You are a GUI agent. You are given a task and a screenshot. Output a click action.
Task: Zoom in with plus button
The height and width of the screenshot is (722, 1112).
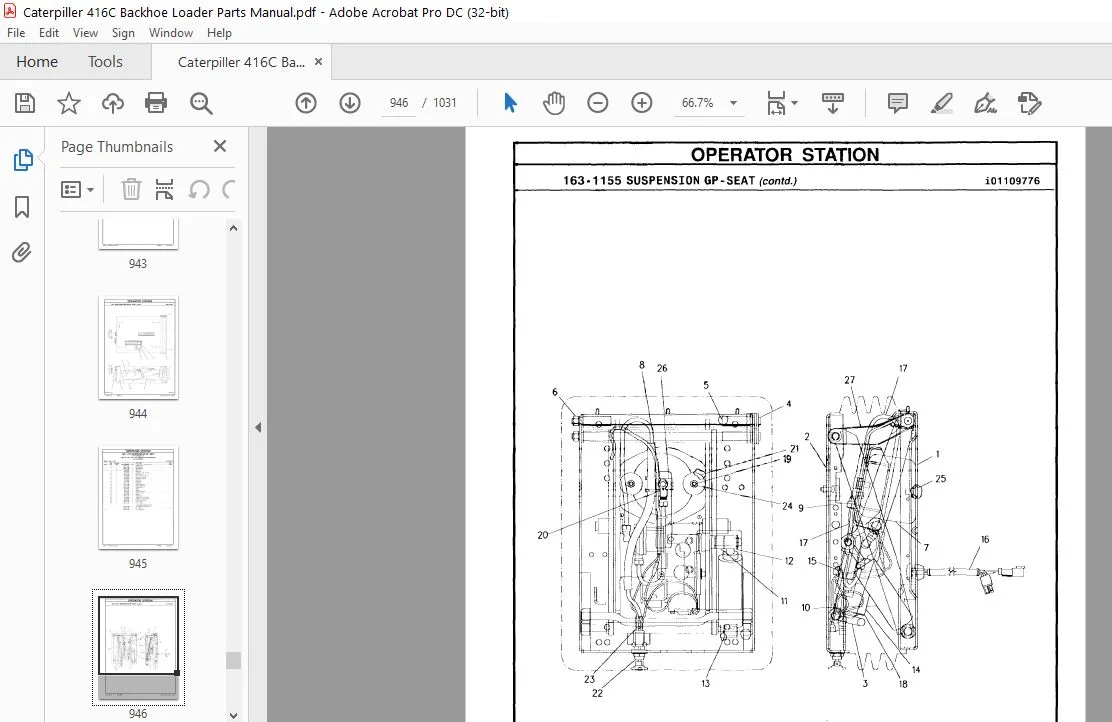click(x=642, y=103)
